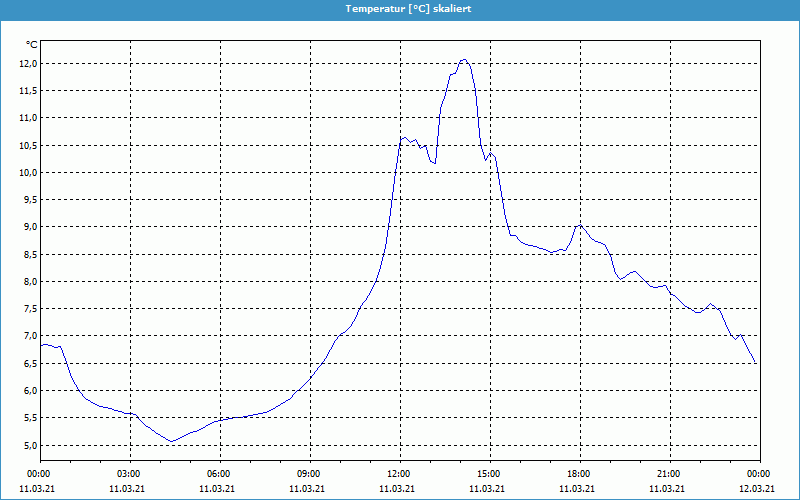Screen dimensions: 800x500
Task: Click the 11,5 value on y-axis
Action: 28,90
